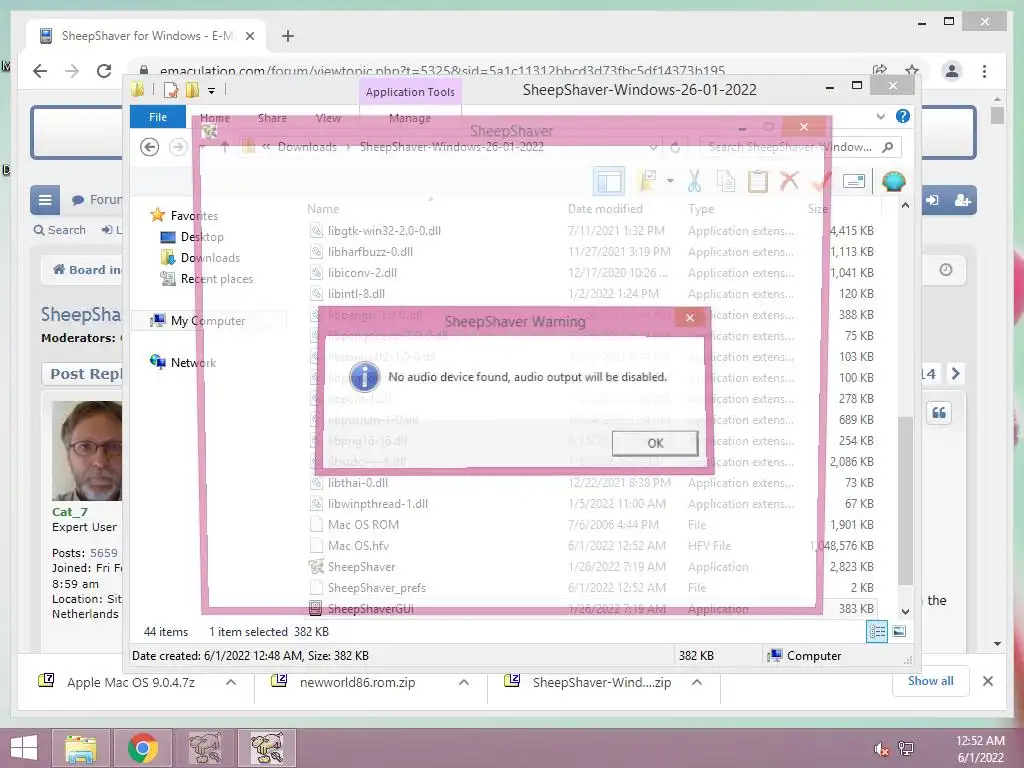Toggle the navigation pane toolbar icon
Image resolution: width=1024 pixels, height=768 pixels.
[x=609, y=181]
